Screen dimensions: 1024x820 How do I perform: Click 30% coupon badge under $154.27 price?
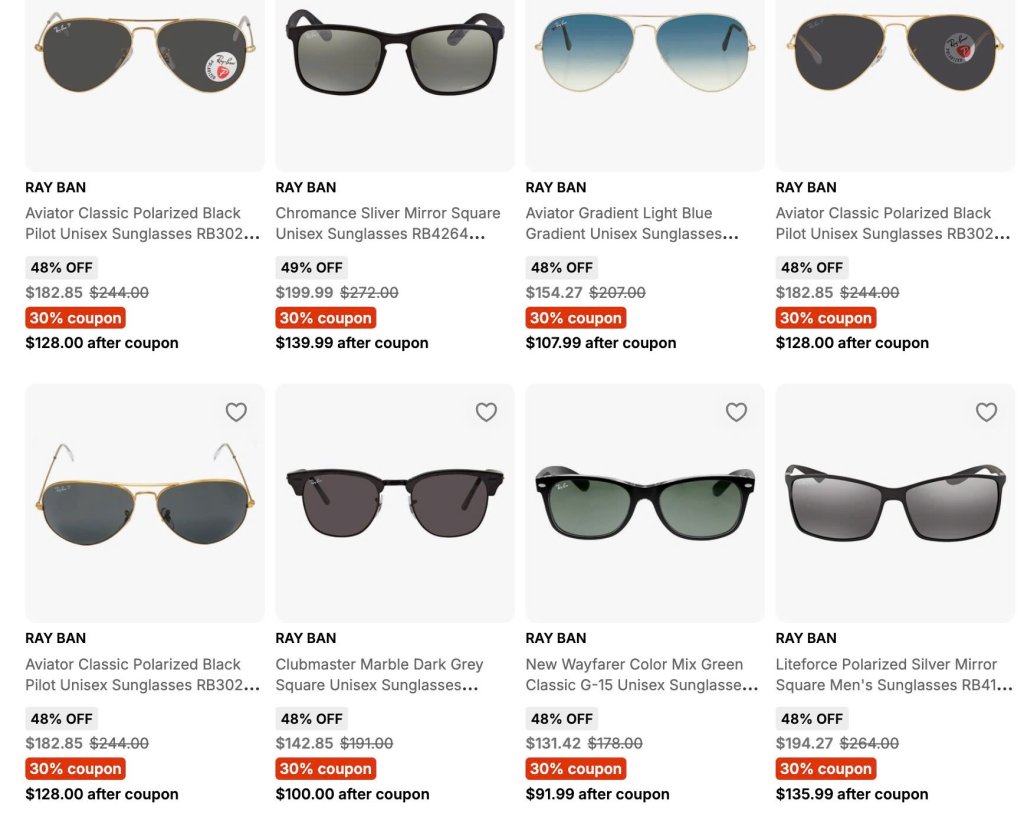(x=575, y=318)
